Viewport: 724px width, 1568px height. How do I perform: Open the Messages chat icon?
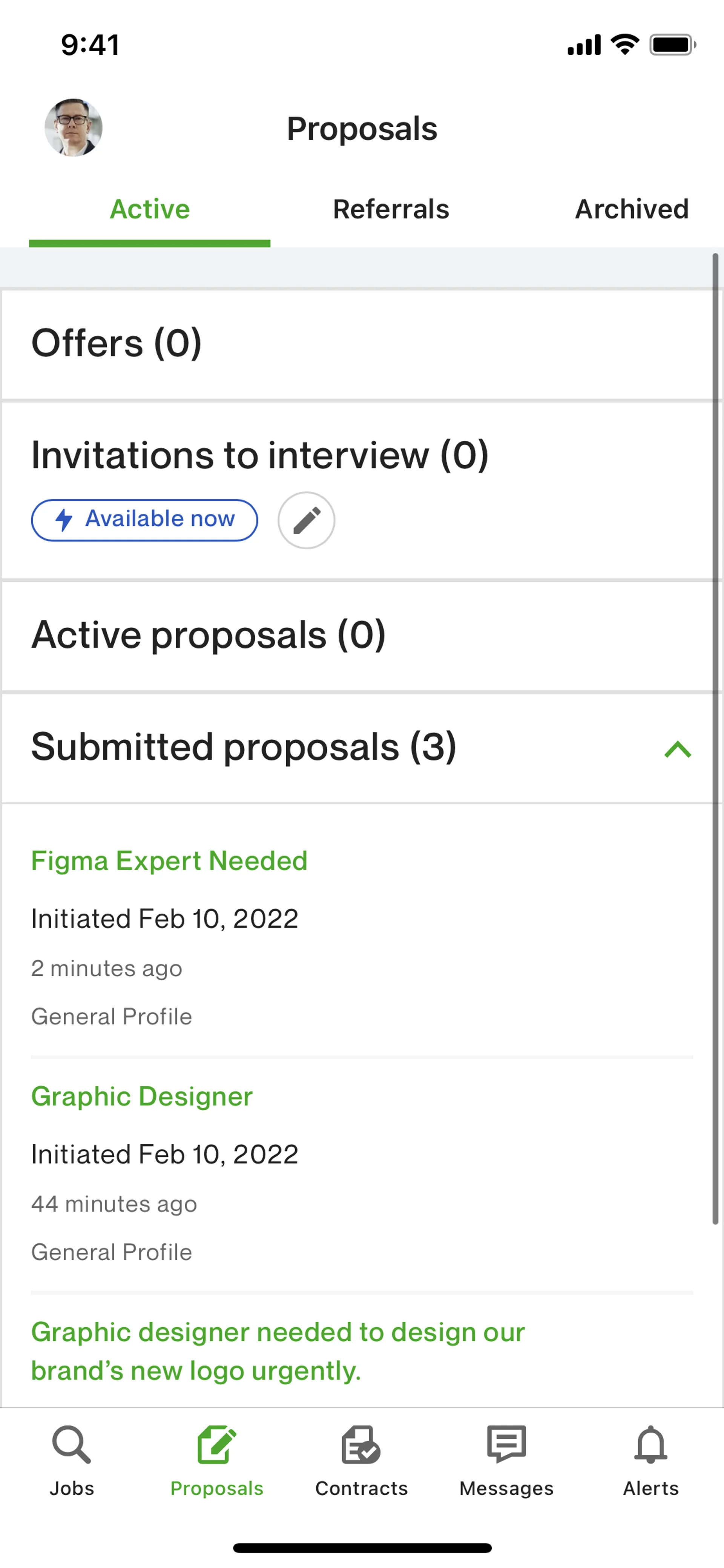coord(506,1444)
